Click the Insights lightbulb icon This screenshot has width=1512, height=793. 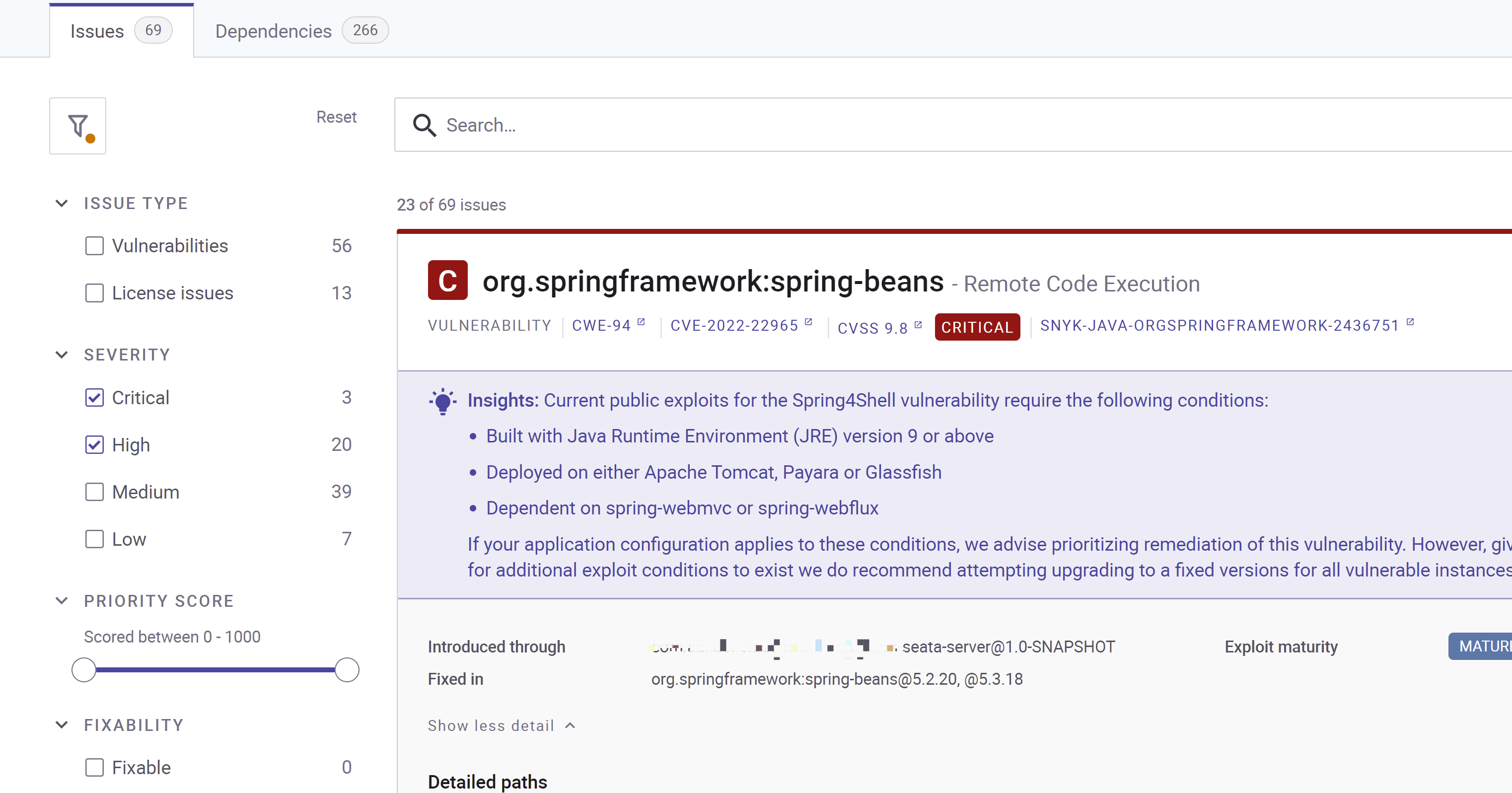point(442,402)
